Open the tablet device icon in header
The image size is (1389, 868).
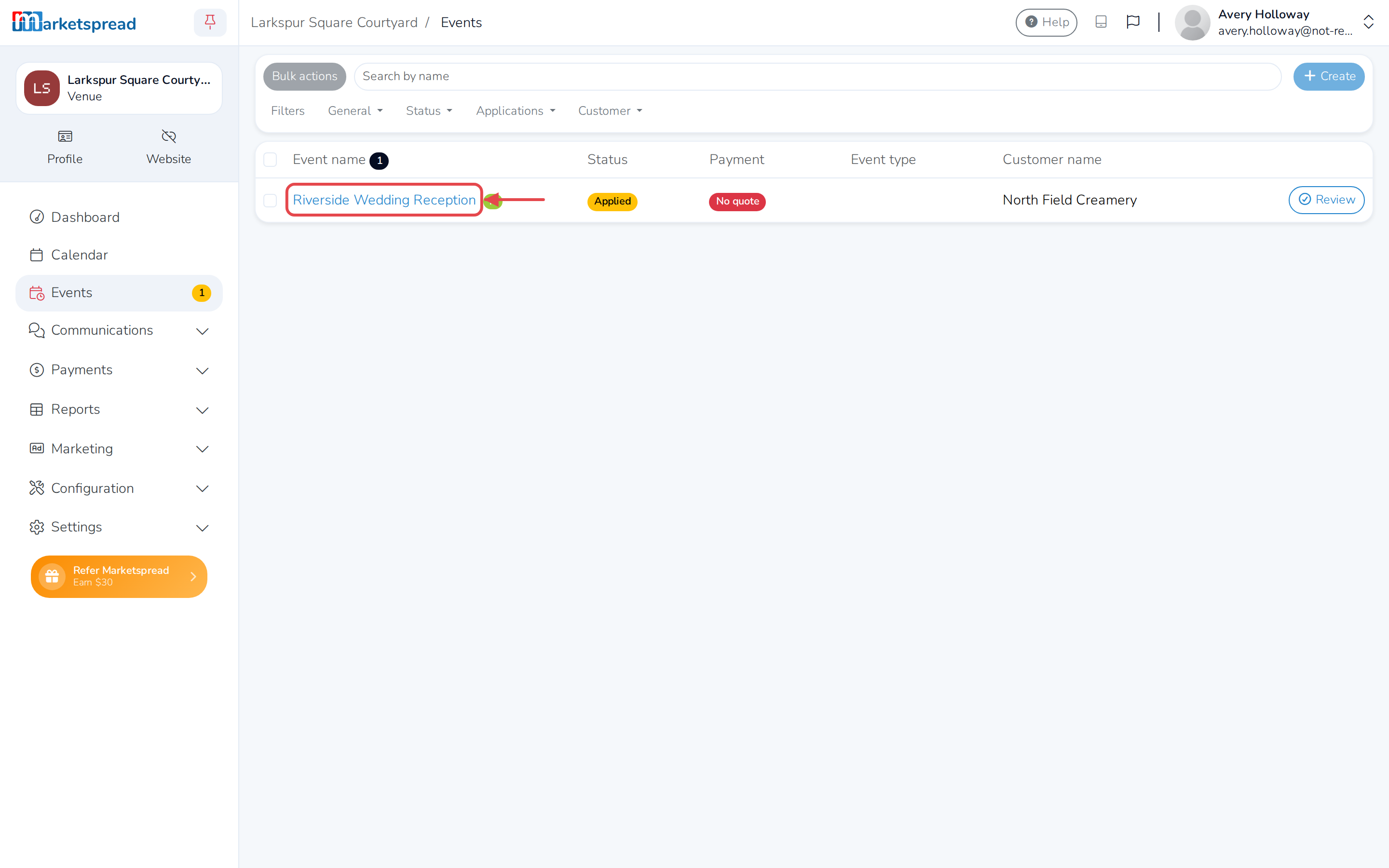point(1100,22)
